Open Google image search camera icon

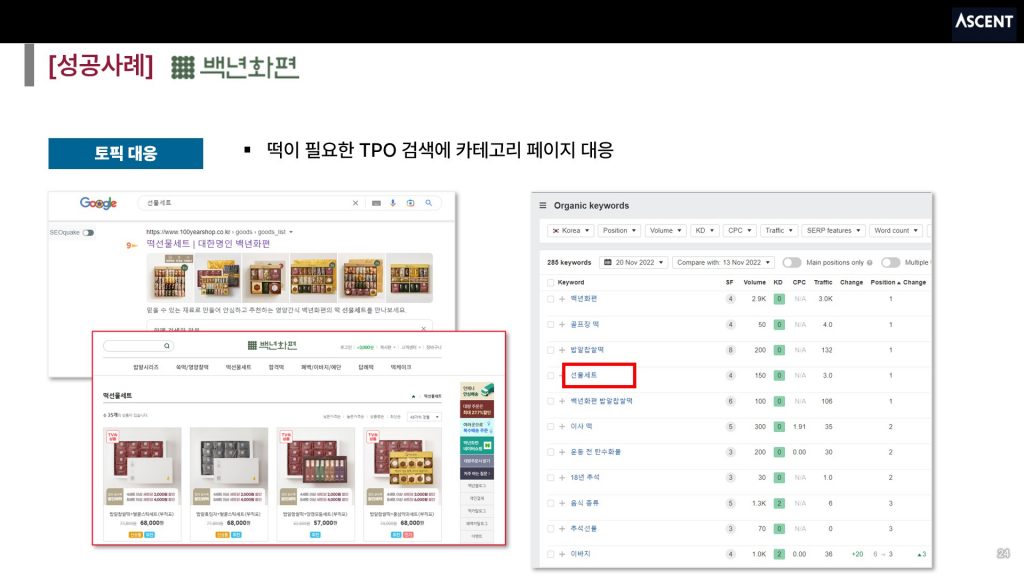coord(411,203)
